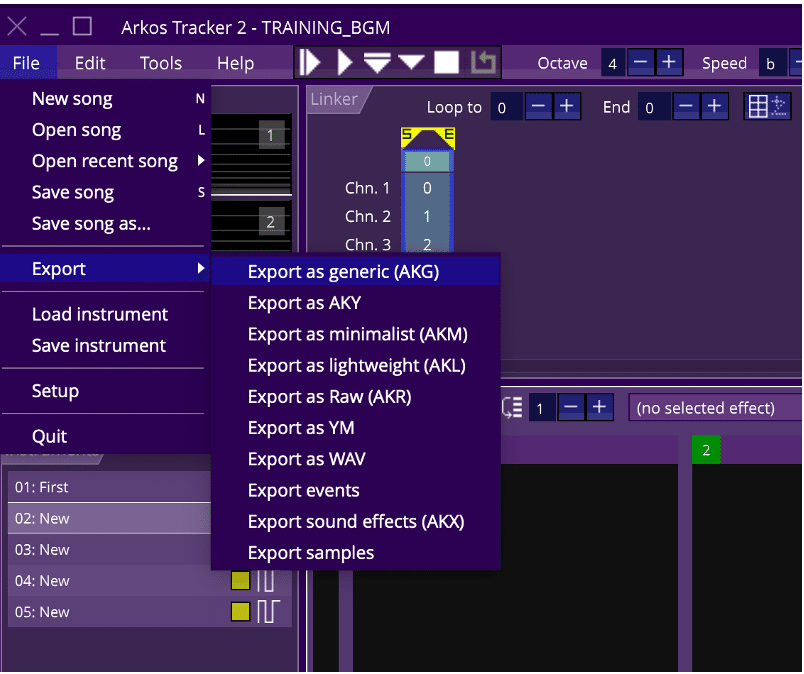The width and height of the screenshot is (804, 674).
Task: Decrease the Loop to value
Action: [x=538, y=106]
